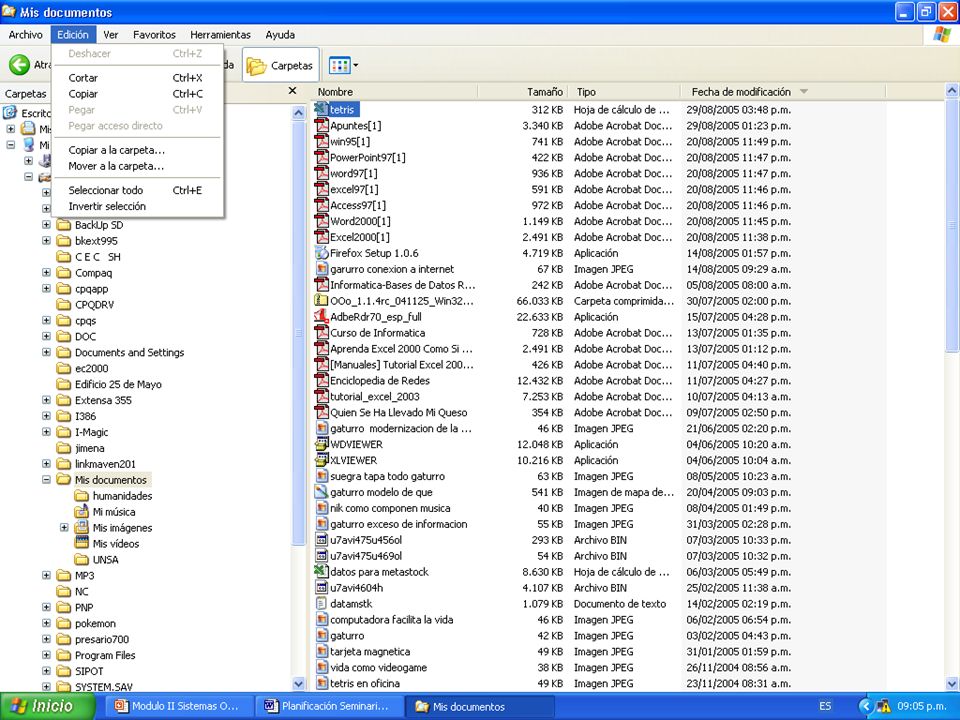Select Mover a la carpeta… menu entry

click(137, 166)
